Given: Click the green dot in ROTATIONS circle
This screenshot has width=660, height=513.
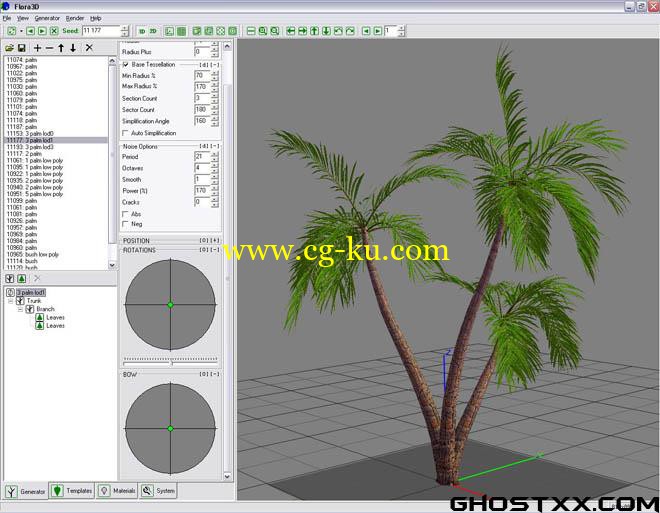Looking at the screenshot, I should pyautogui.click(x=170, y=305).
